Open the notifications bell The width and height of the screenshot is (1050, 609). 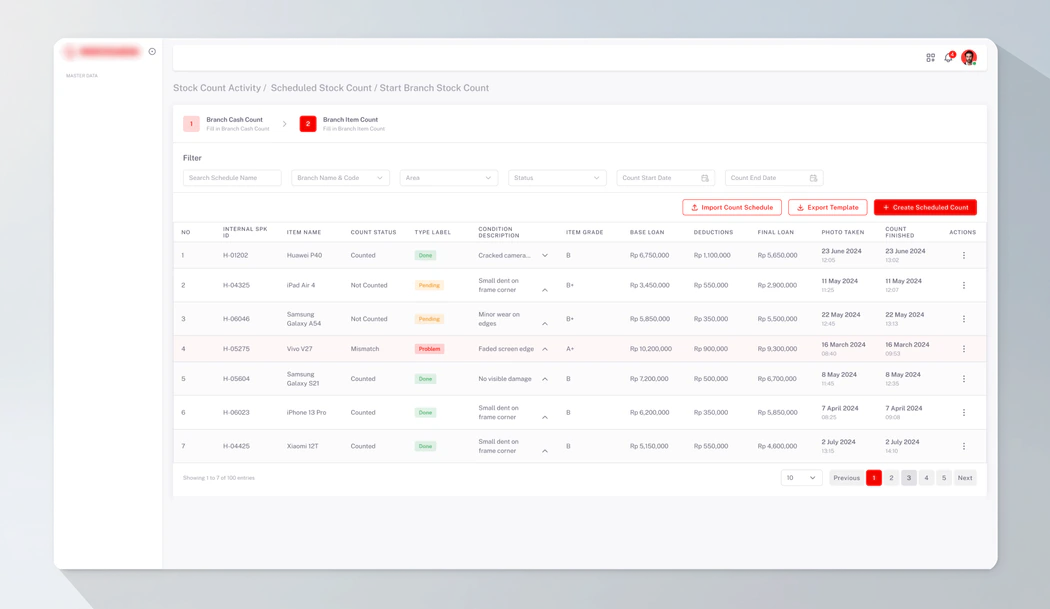point(948,58)
